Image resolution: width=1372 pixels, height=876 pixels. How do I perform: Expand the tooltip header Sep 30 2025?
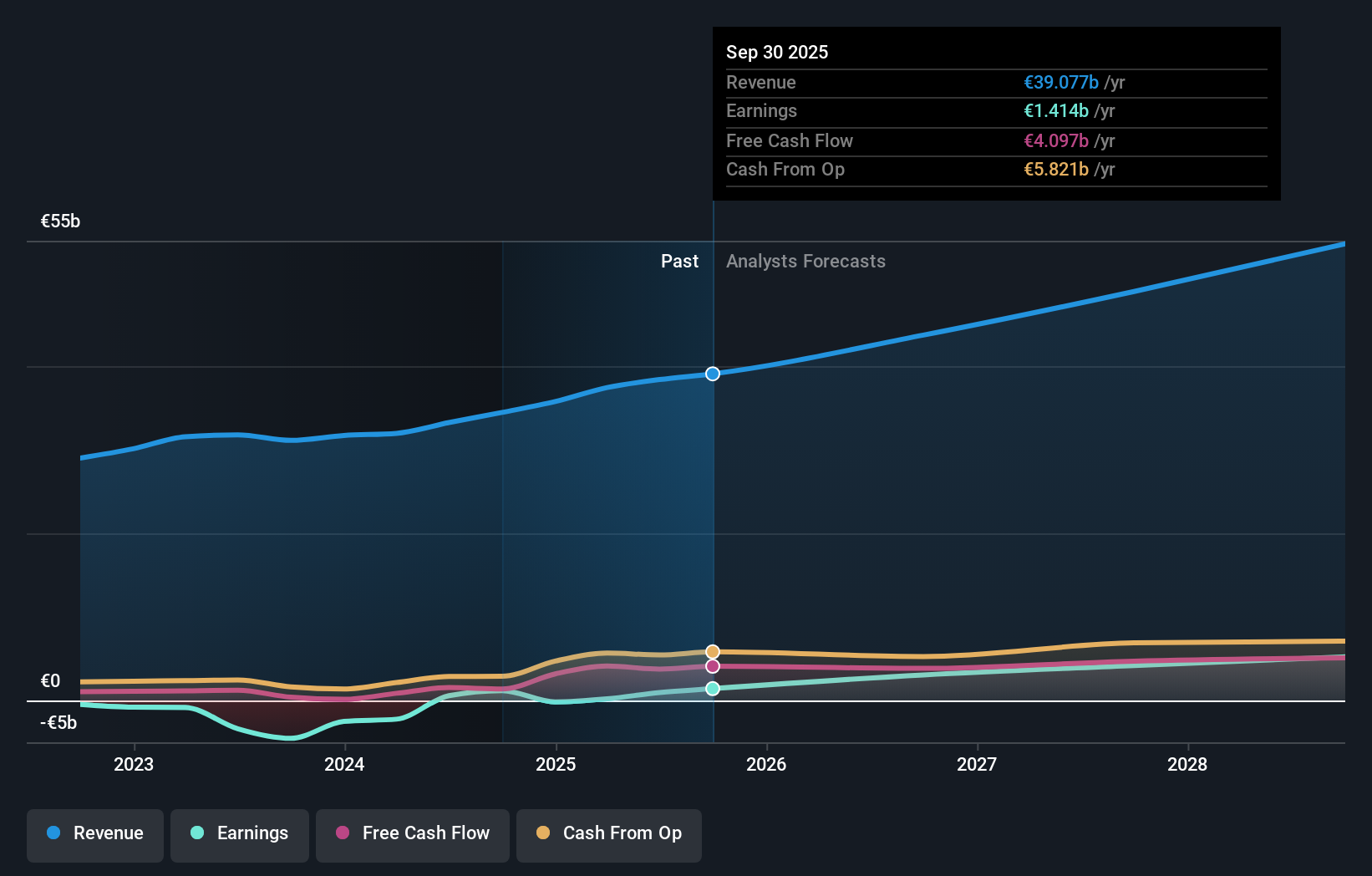tap(777, 52)
